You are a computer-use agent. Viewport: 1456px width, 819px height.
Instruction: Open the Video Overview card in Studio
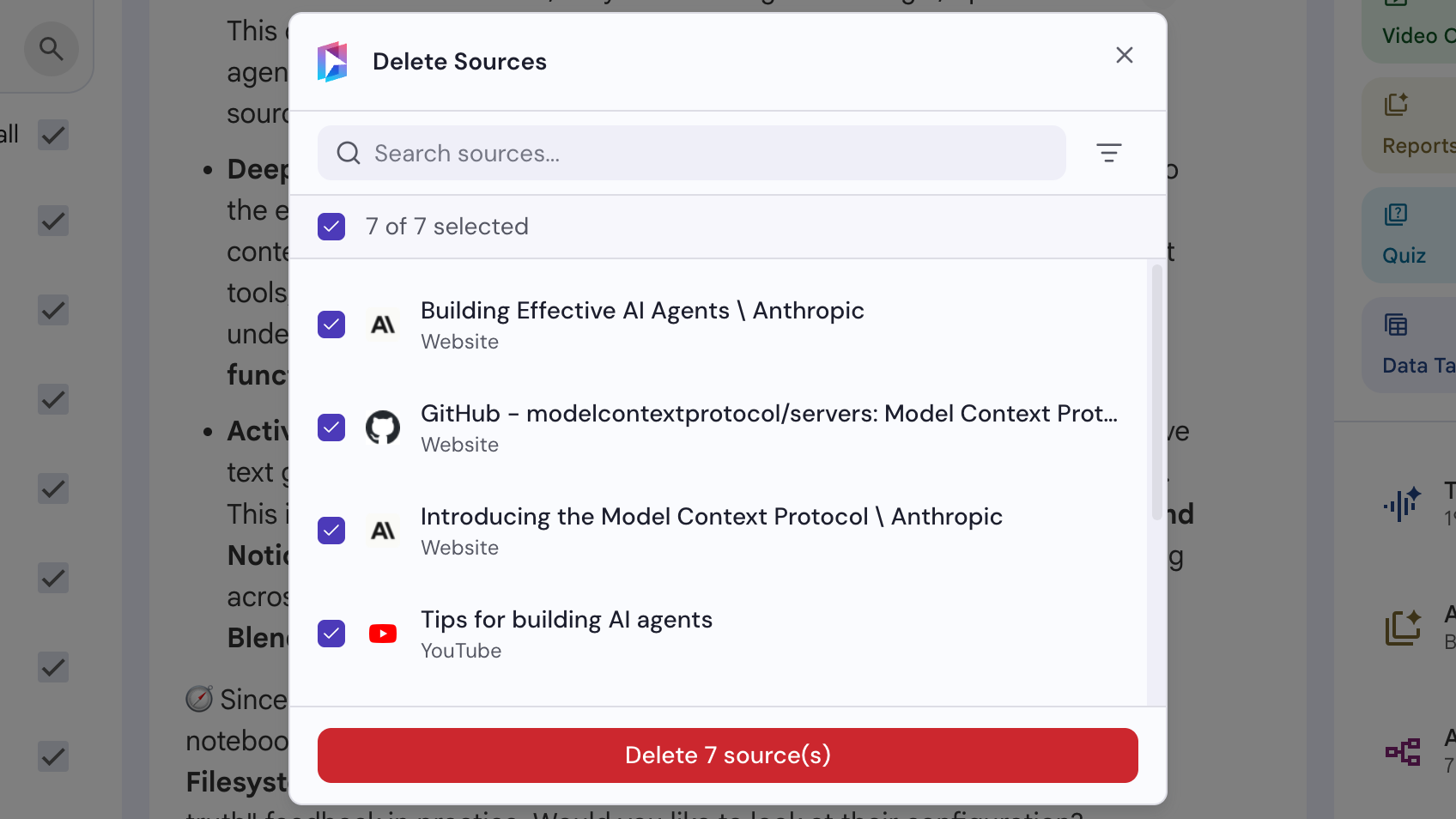pyautogui.click(x=1410, y=31)
